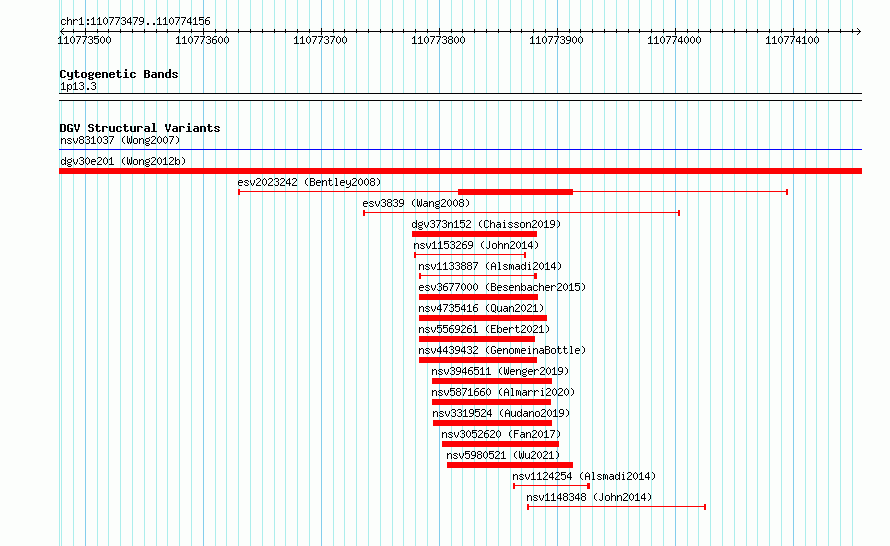The width and height of the screenshot is (890, 546).
Task: Click the nsv1124254 thin red span
Action: tap(552, 486)
